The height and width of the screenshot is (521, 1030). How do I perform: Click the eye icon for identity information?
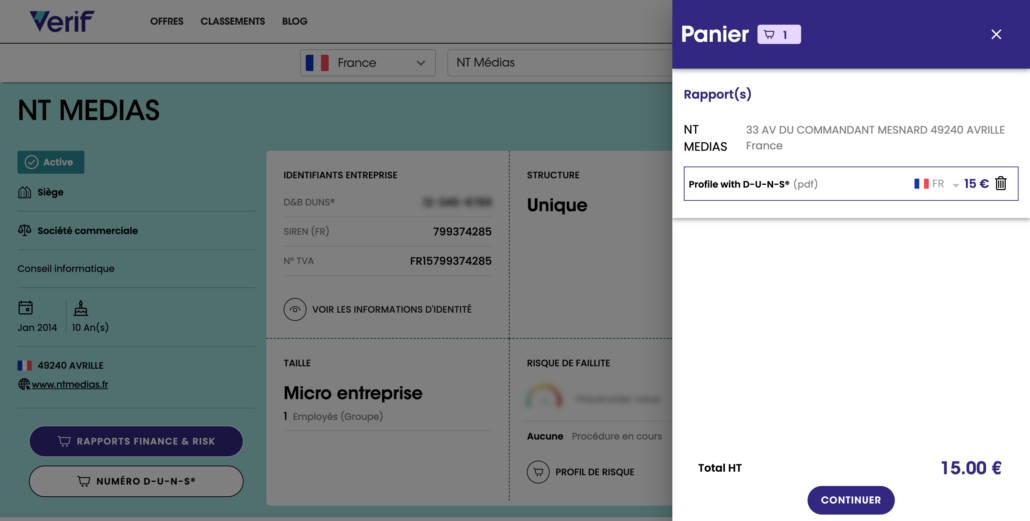[x=295, y=309]
